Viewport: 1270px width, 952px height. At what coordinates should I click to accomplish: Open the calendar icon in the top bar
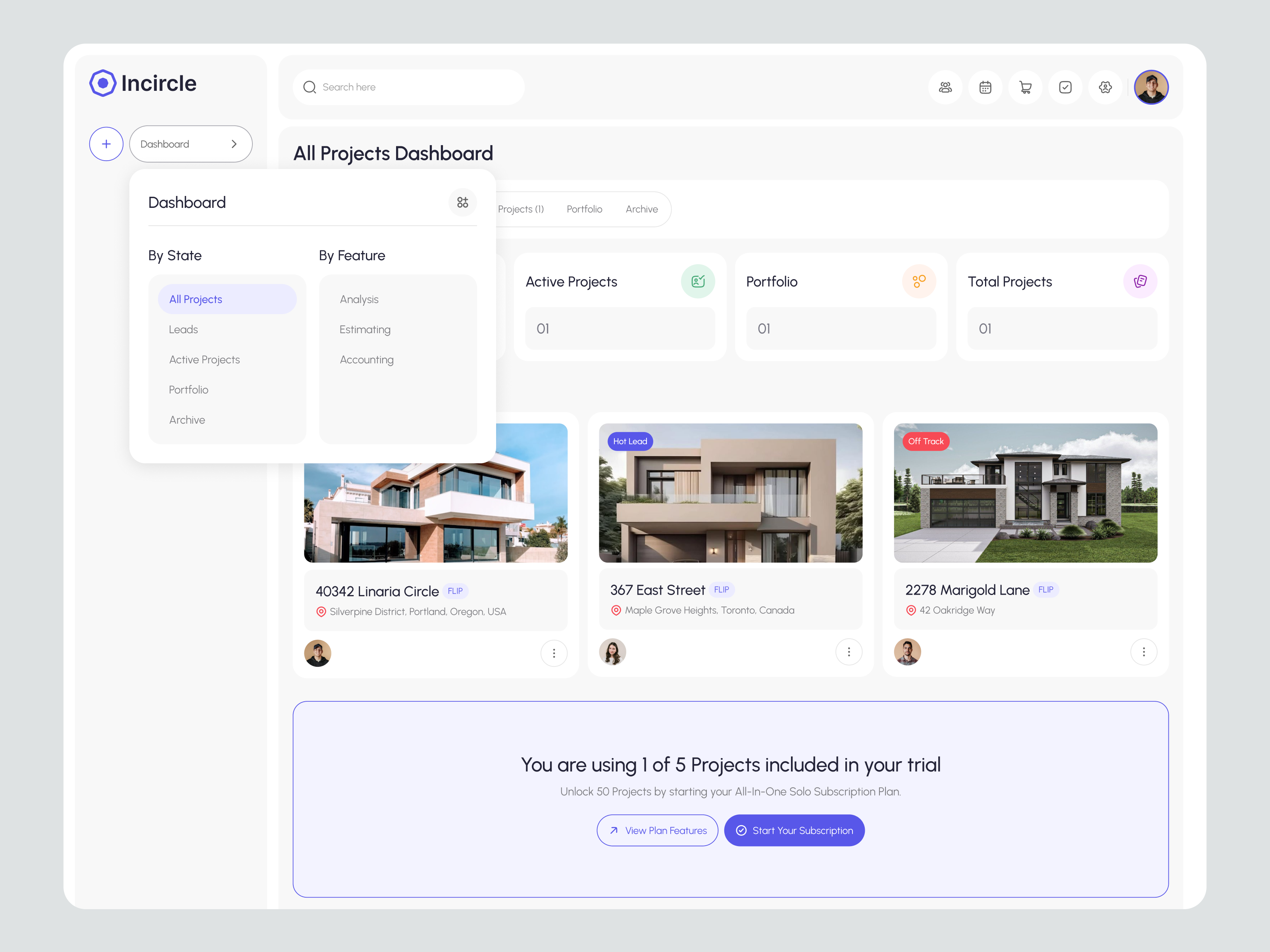pyautogui.click(x=985, y=87)
